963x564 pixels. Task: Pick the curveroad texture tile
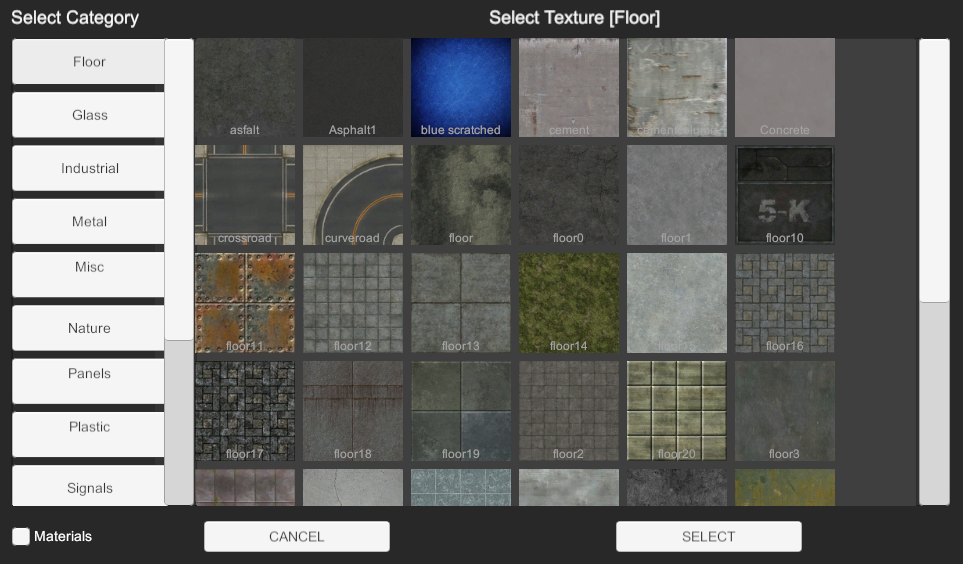(353, 195)
